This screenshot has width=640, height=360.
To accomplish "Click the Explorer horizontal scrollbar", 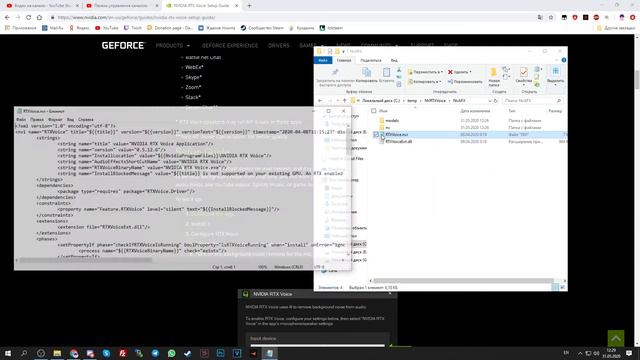I will pyautogui.click(x=463, y=280).
